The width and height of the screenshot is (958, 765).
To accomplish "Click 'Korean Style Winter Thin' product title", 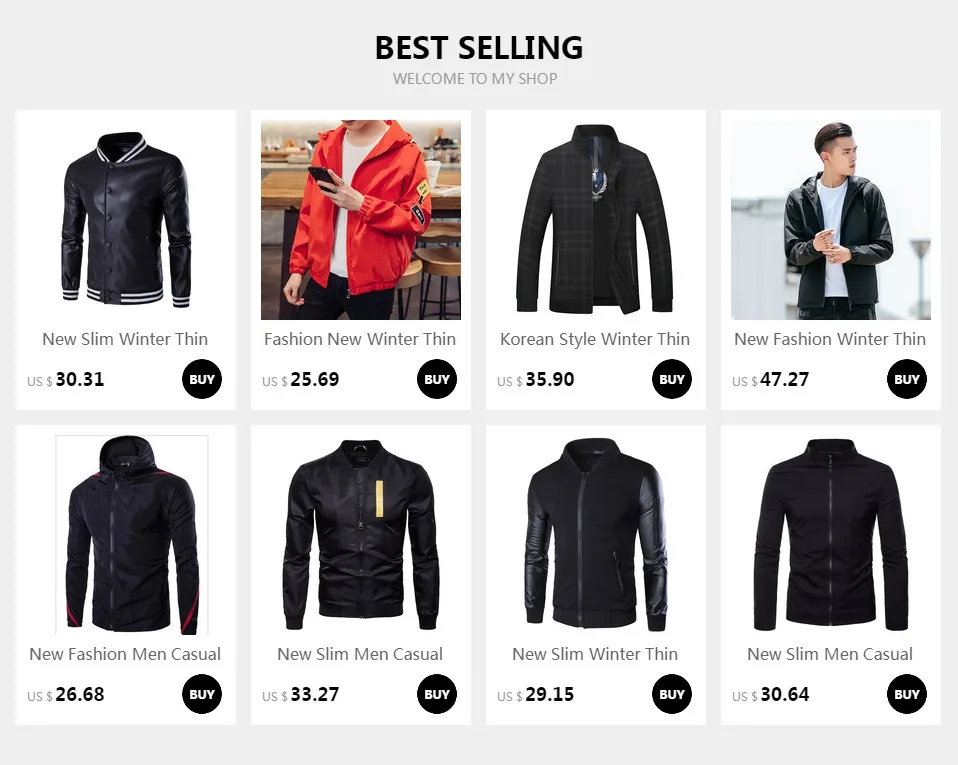I will 595,339.
